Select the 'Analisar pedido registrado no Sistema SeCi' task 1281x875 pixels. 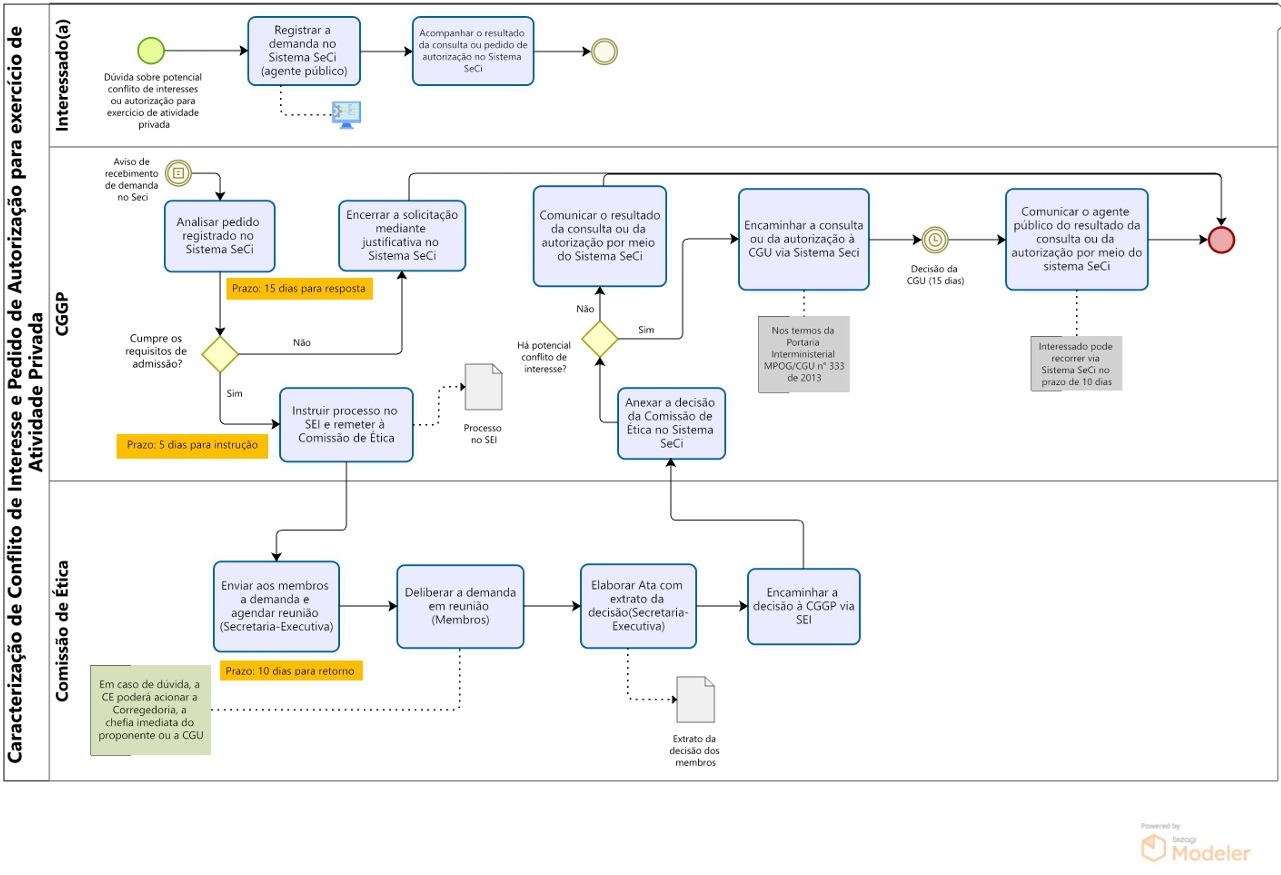click(220, 235)
